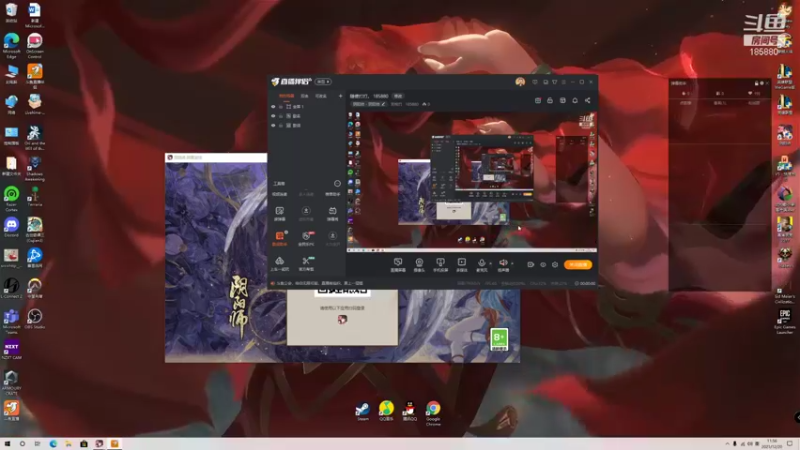Open settings gear beside the start live button

[x=555, y=265]
